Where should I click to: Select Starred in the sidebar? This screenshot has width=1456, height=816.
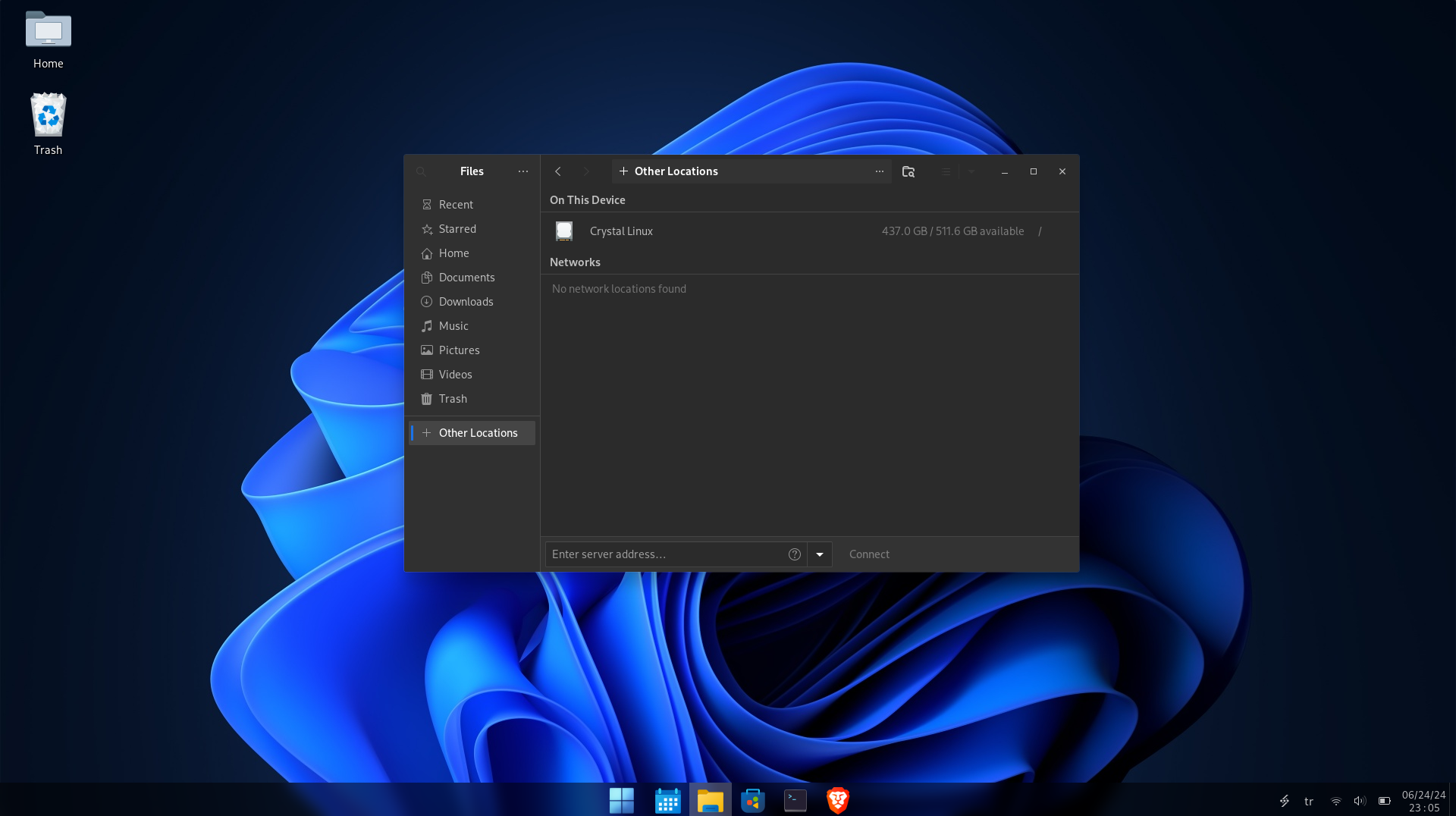click(x=457, y=229)
